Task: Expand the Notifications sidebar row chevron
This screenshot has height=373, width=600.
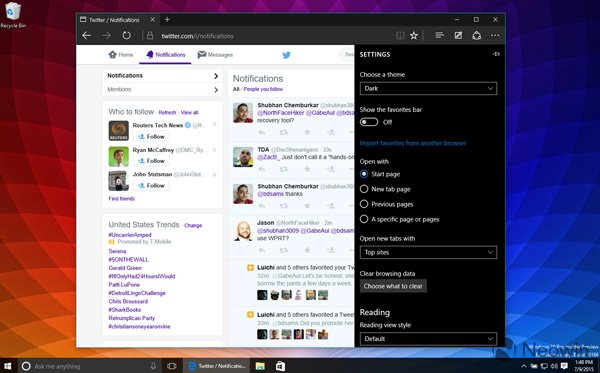Action: point(216,76)
